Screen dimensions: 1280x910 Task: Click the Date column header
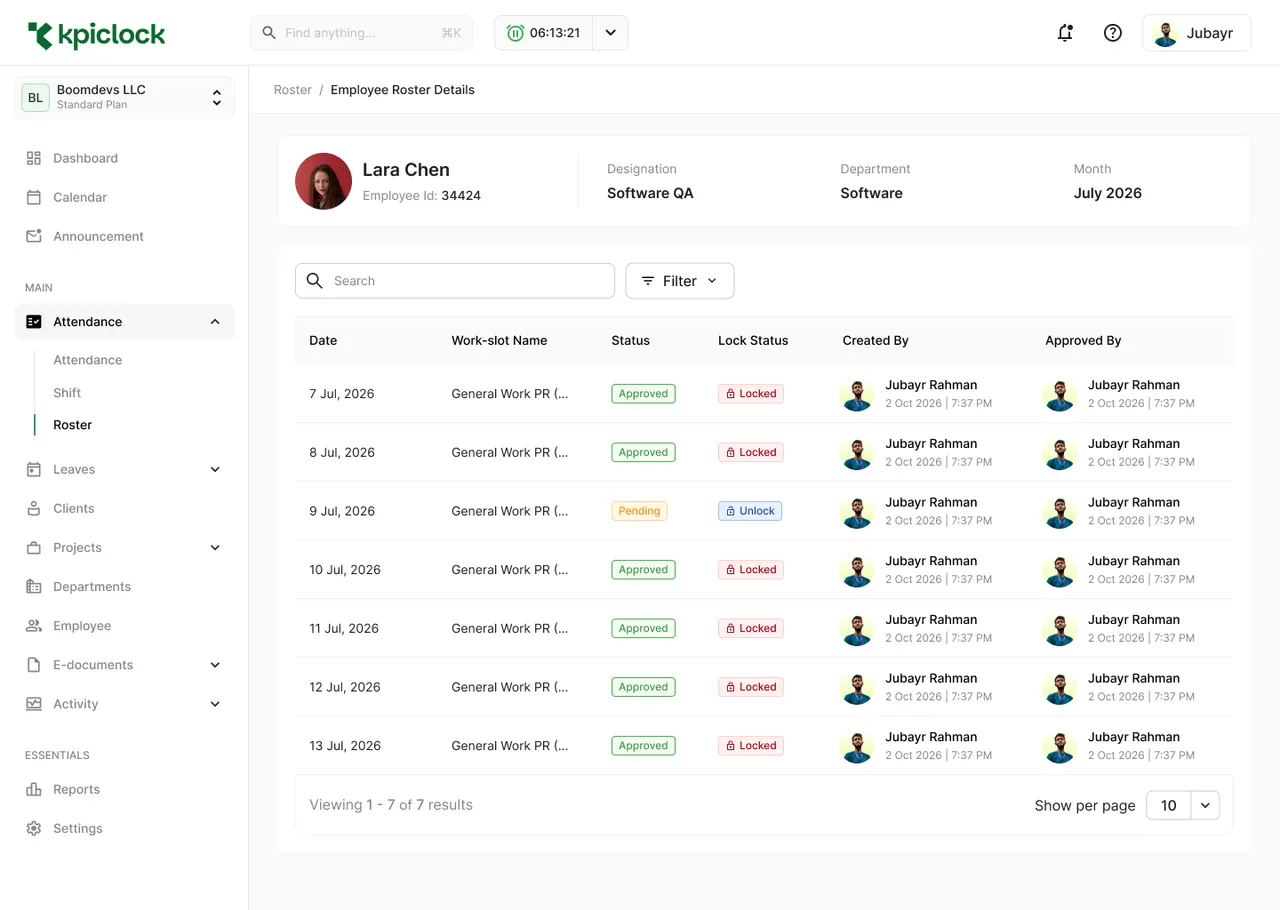tap(323, 341)
